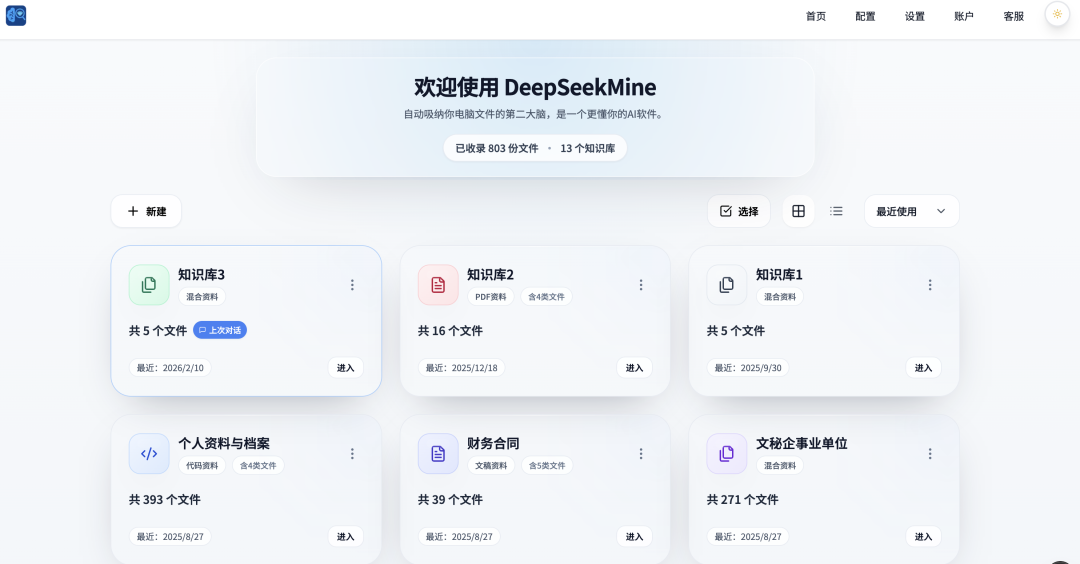The height and width of the screenshot is (564, 1080).
Task: Click the 文秘企事业单位 card title
Action: point(802,443)
